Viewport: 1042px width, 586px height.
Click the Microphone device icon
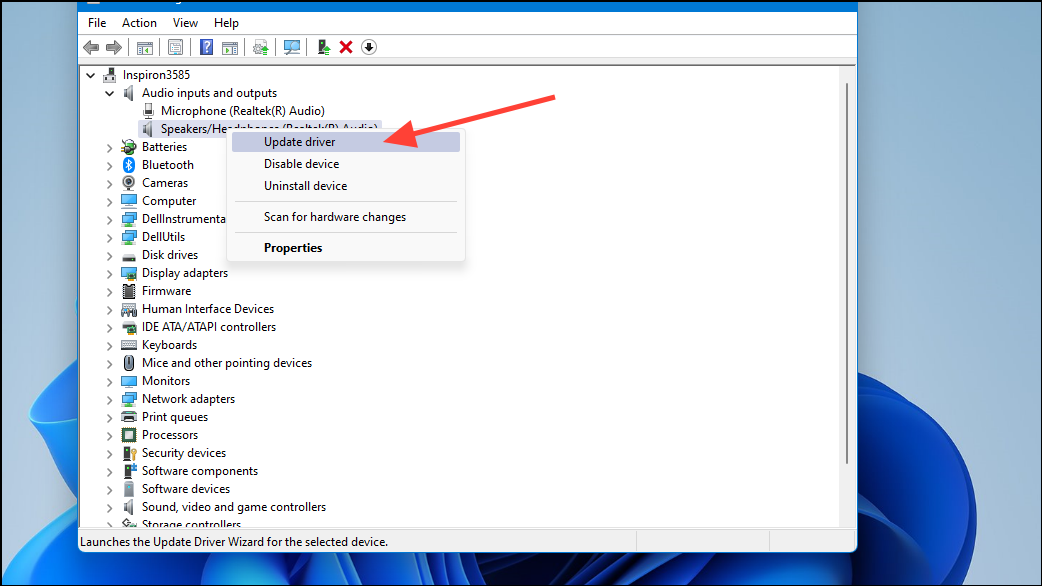(x=148, y=110)
